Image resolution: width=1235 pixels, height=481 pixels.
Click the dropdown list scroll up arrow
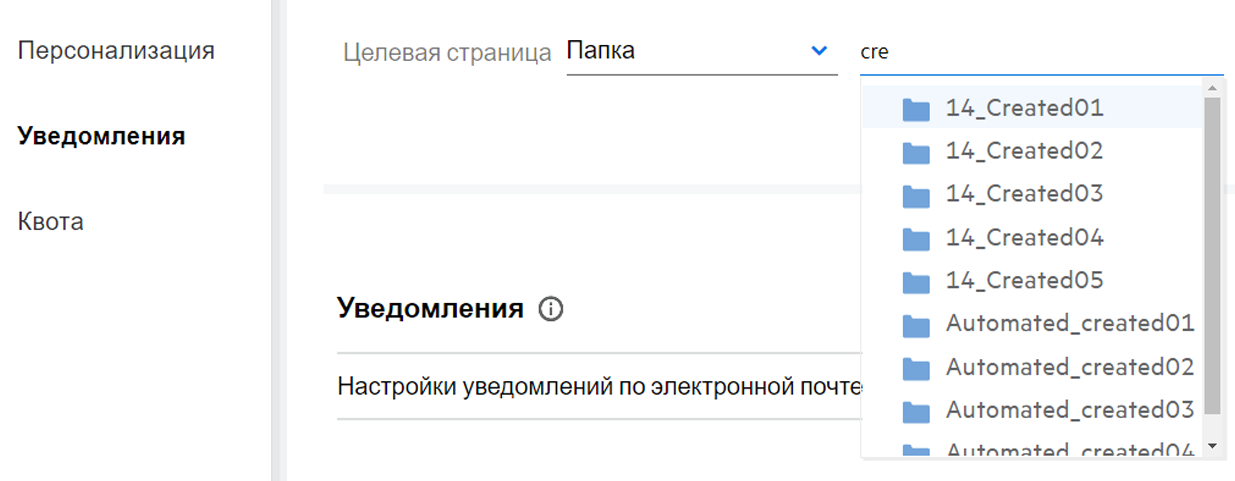[x=1212, y=90]
